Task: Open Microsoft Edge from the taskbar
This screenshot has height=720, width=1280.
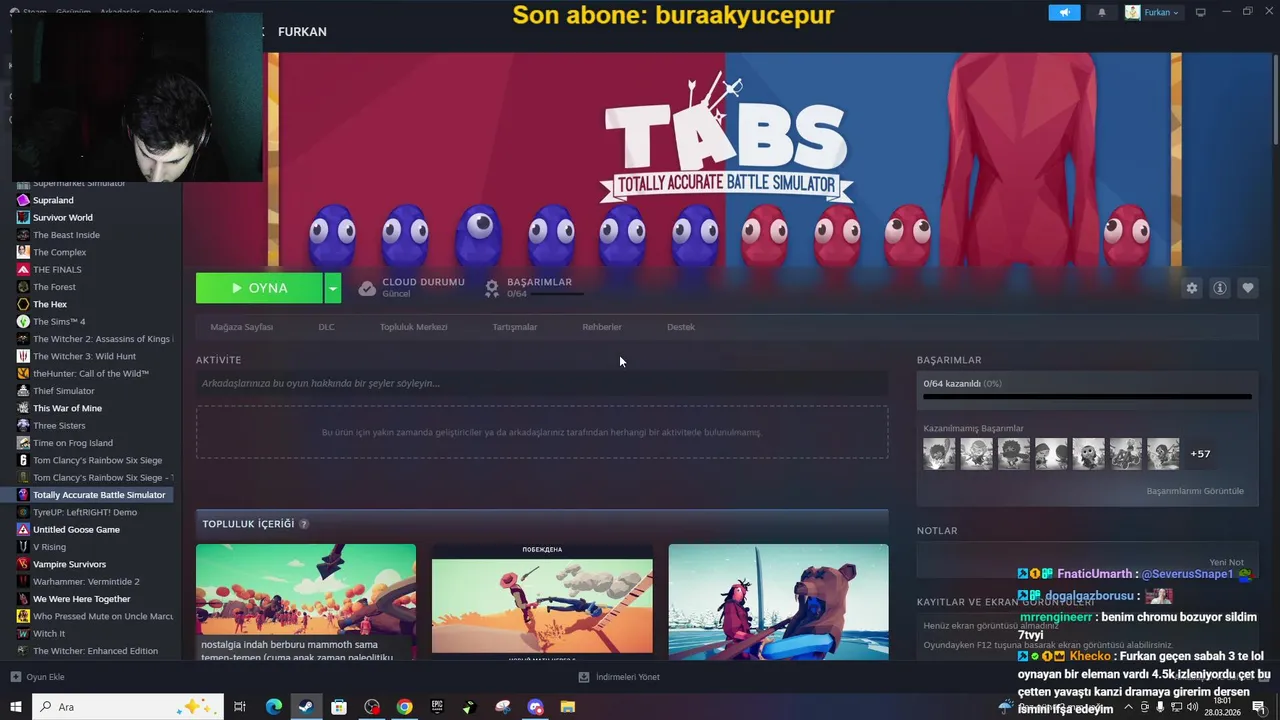Action: 274,707
